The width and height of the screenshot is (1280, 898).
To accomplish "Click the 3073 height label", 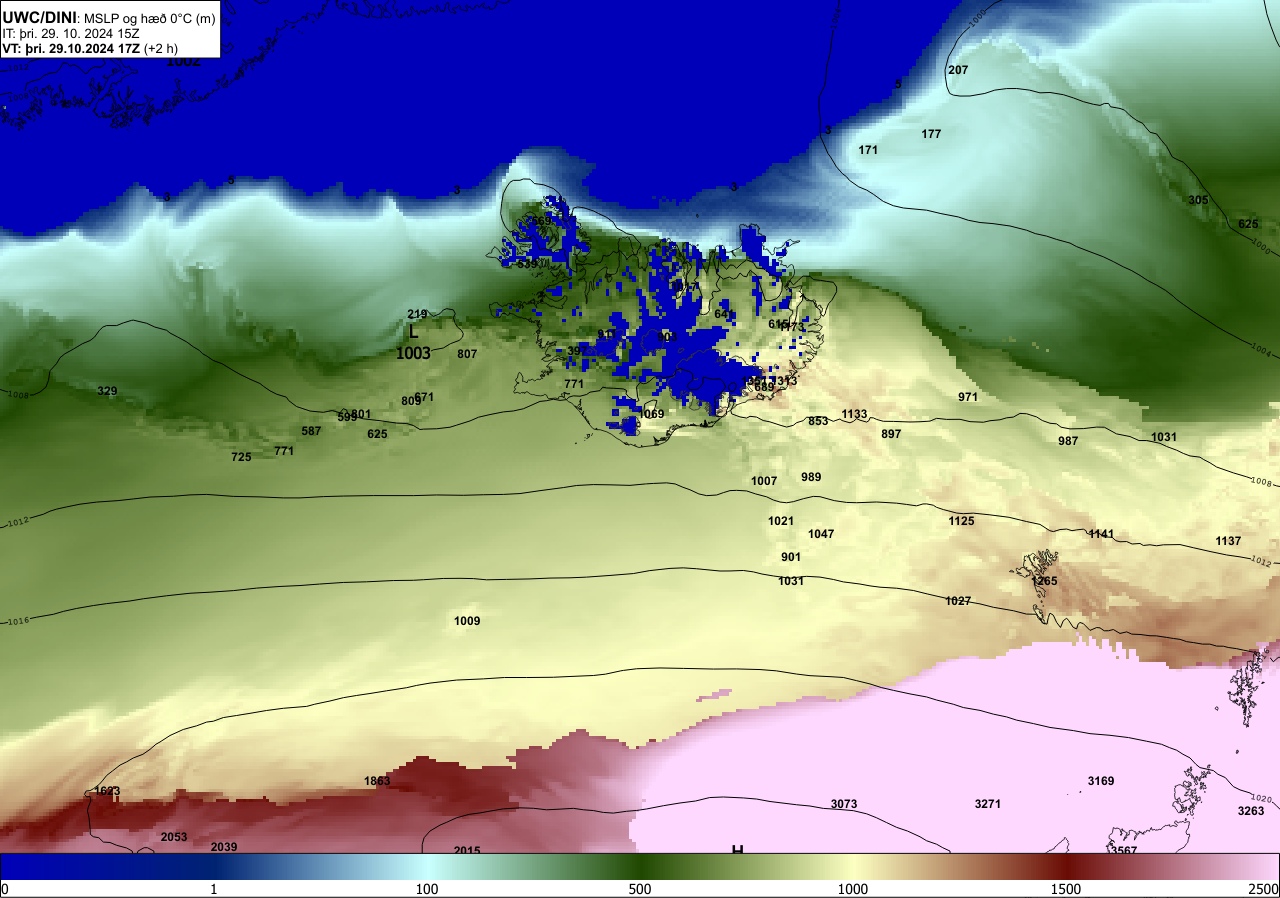I will tap(844, 804).
